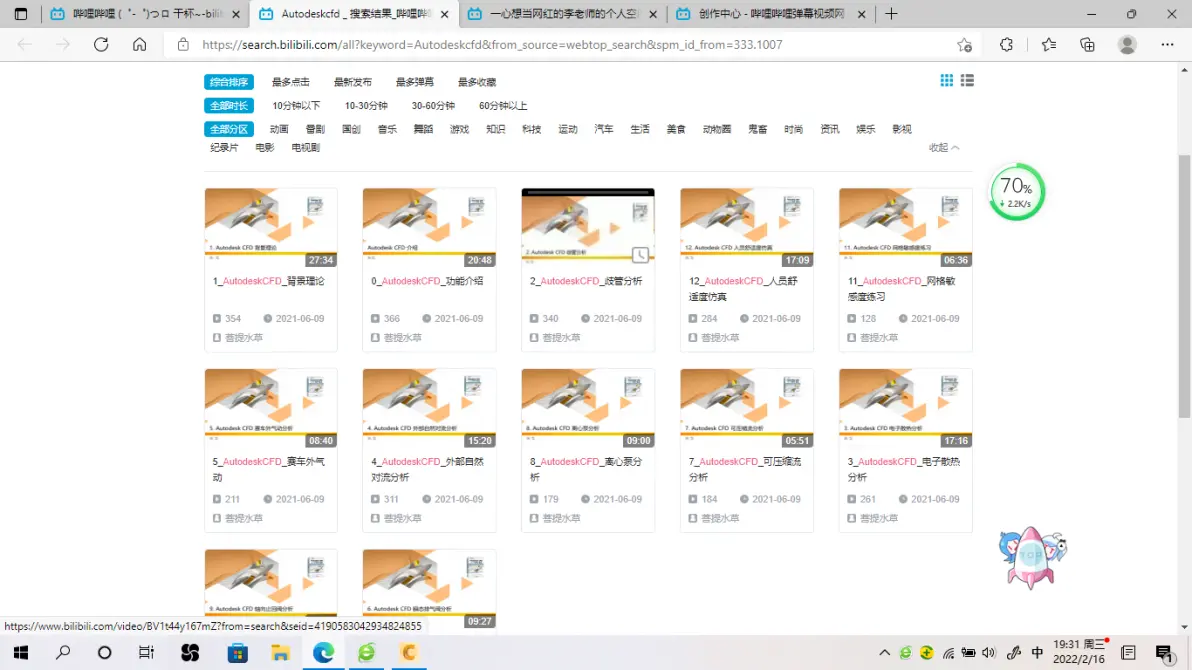Filter duration to 30-60分钟

click(433, 106)
